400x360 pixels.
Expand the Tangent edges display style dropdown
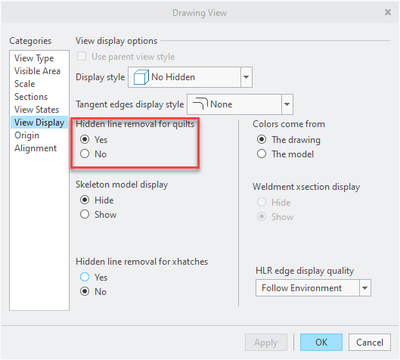[x=287, y=104]
